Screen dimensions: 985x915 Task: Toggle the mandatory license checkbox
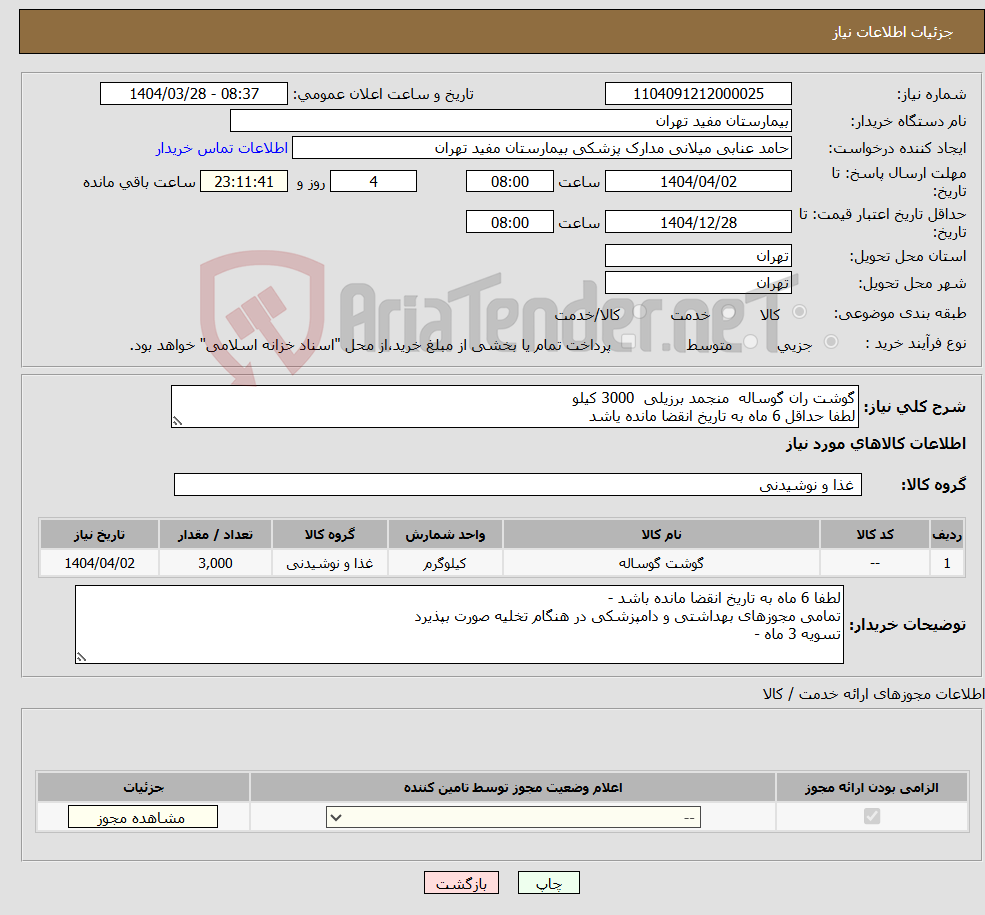[x=872, y=816]
